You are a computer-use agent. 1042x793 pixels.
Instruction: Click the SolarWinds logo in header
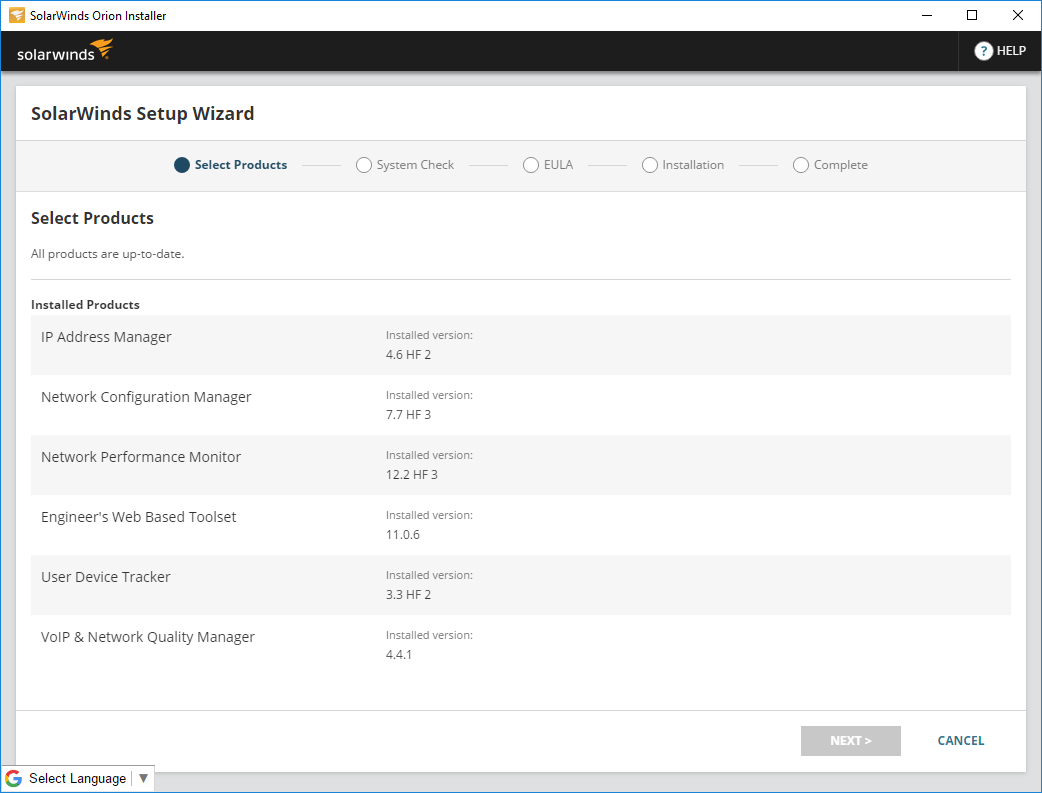65,51
